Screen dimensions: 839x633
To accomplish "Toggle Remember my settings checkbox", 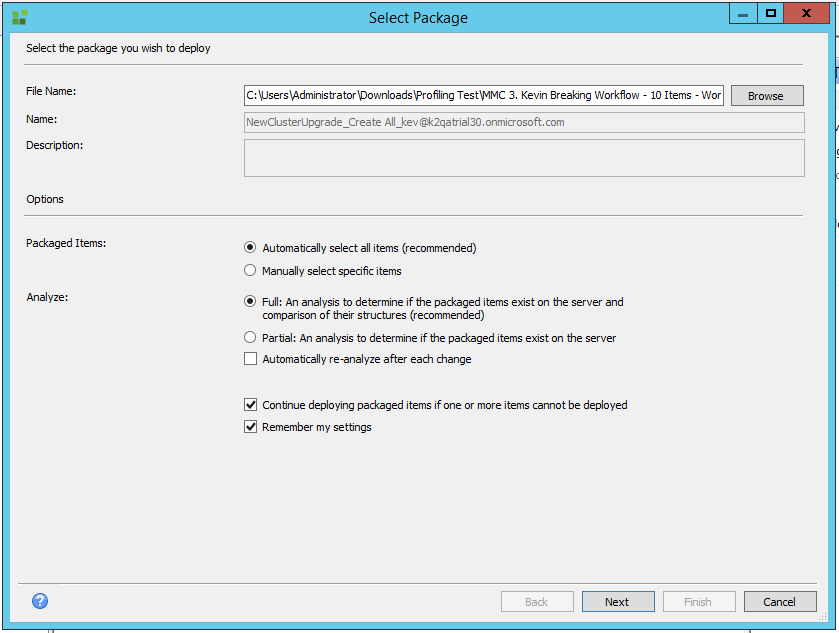I will (x=250, y=427).
